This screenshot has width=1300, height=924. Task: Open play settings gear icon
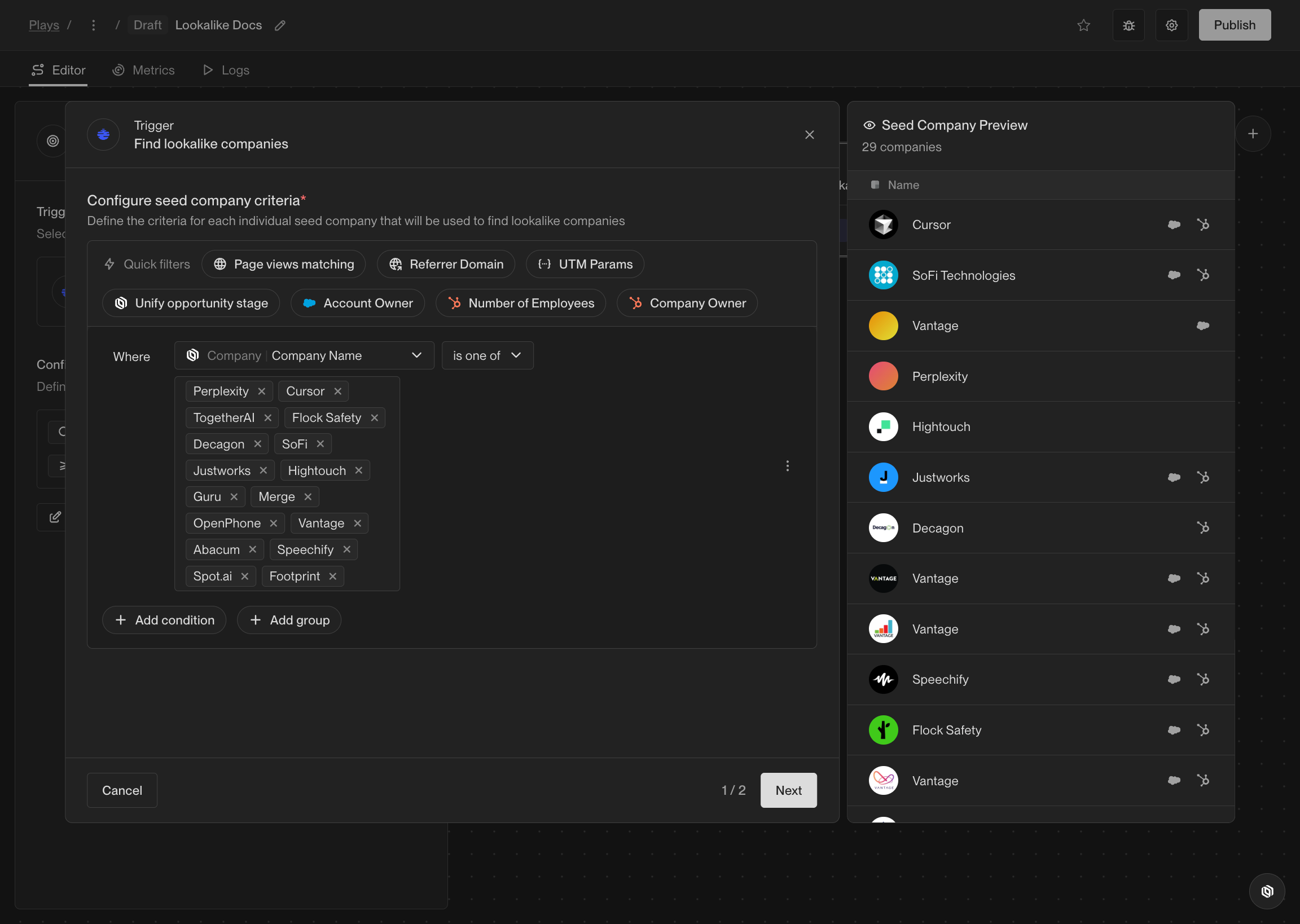coord(1171,25)
